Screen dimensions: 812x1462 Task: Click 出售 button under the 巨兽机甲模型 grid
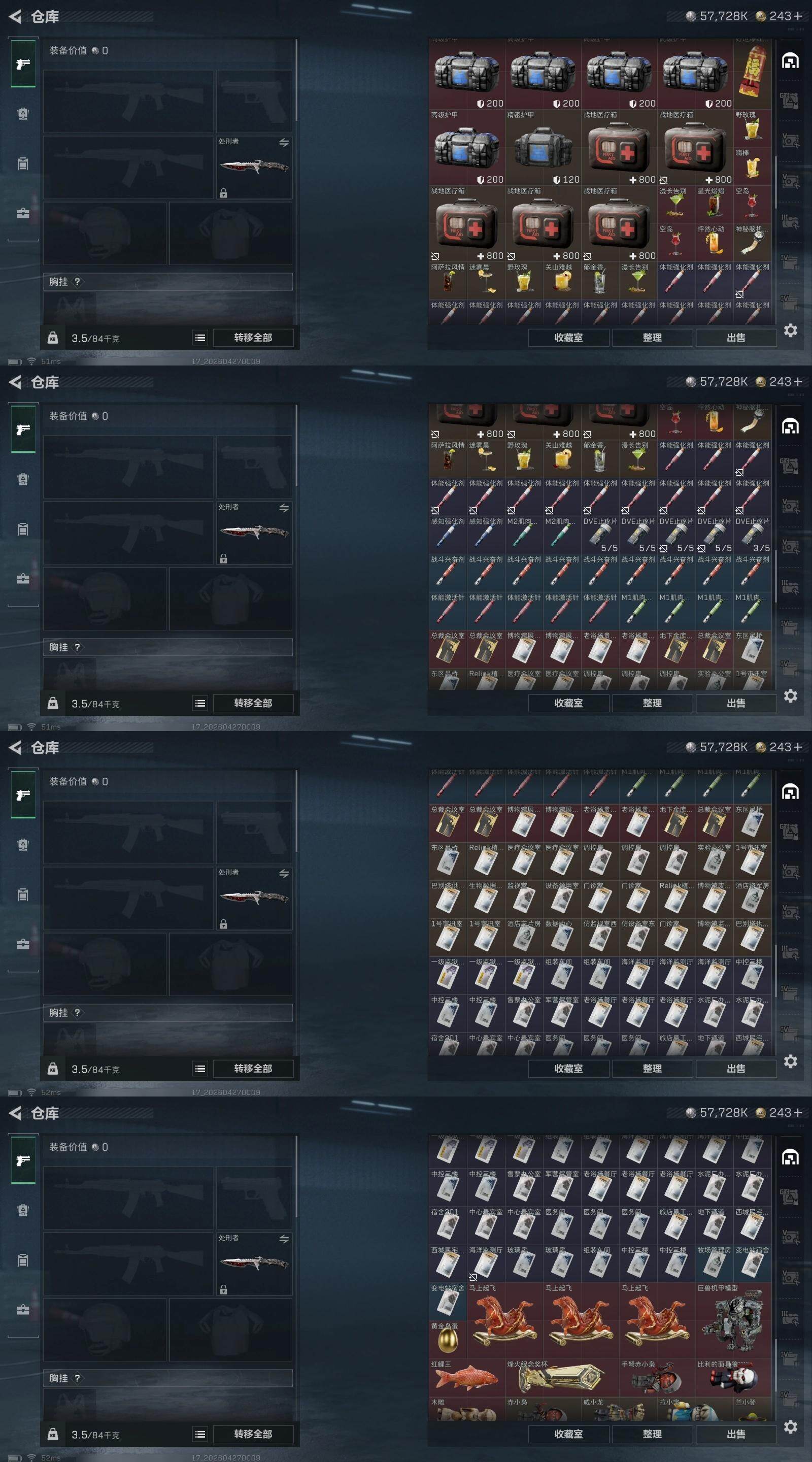pos(736,1434)
